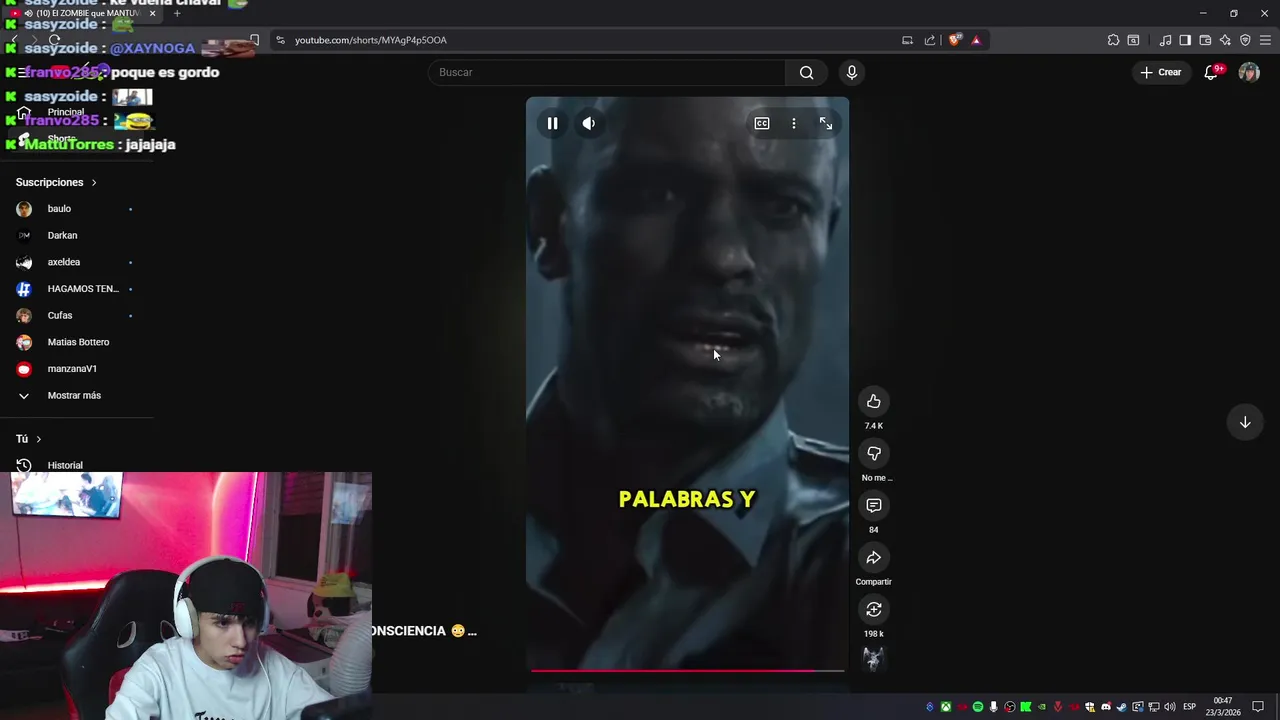Open the Matias Bottero channel subscription
The height and width of the screenshot is (720, 1280).
pos(77,342)
